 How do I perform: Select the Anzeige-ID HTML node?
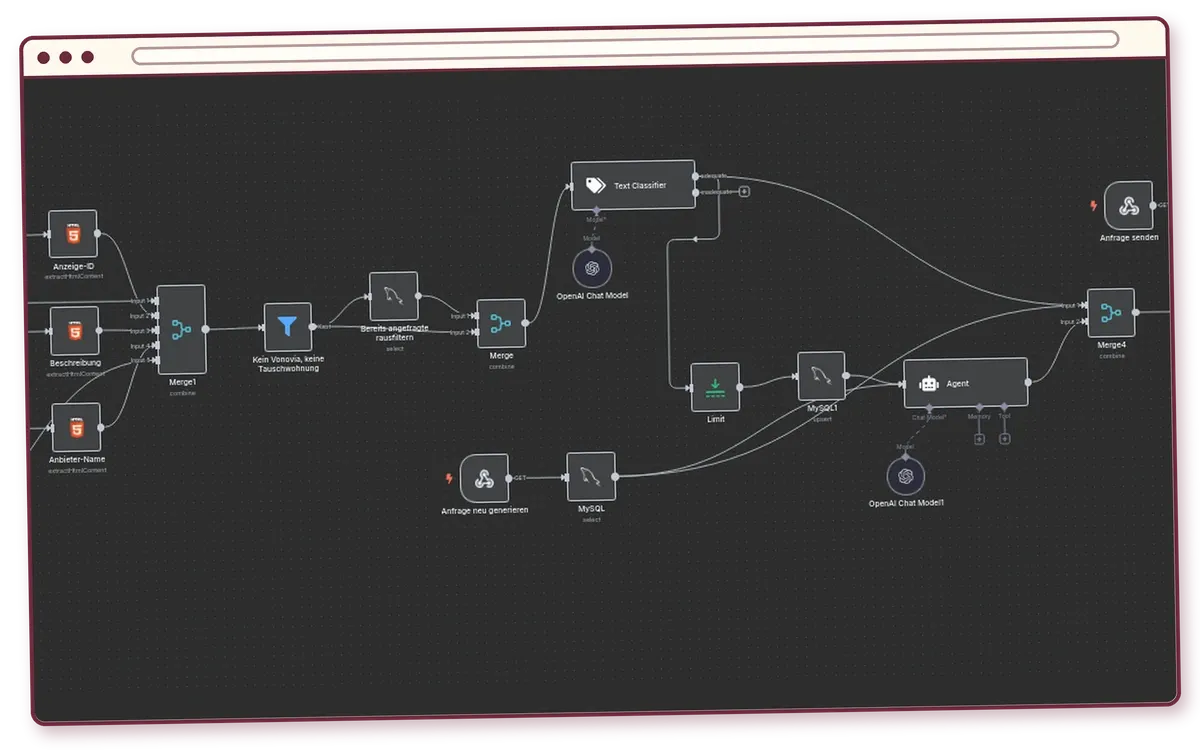pos(73,234)
